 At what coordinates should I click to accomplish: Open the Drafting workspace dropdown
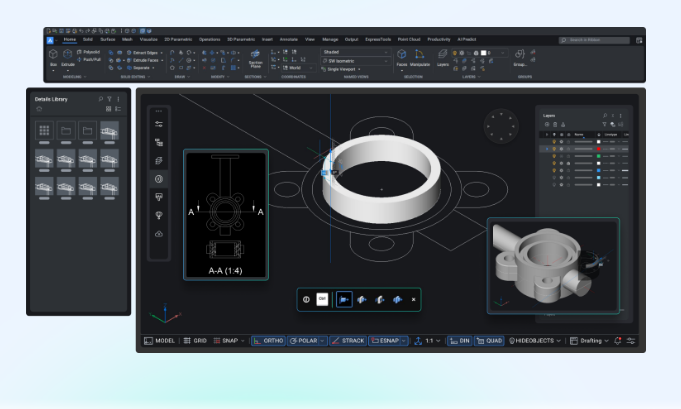(x=589, y=341)
